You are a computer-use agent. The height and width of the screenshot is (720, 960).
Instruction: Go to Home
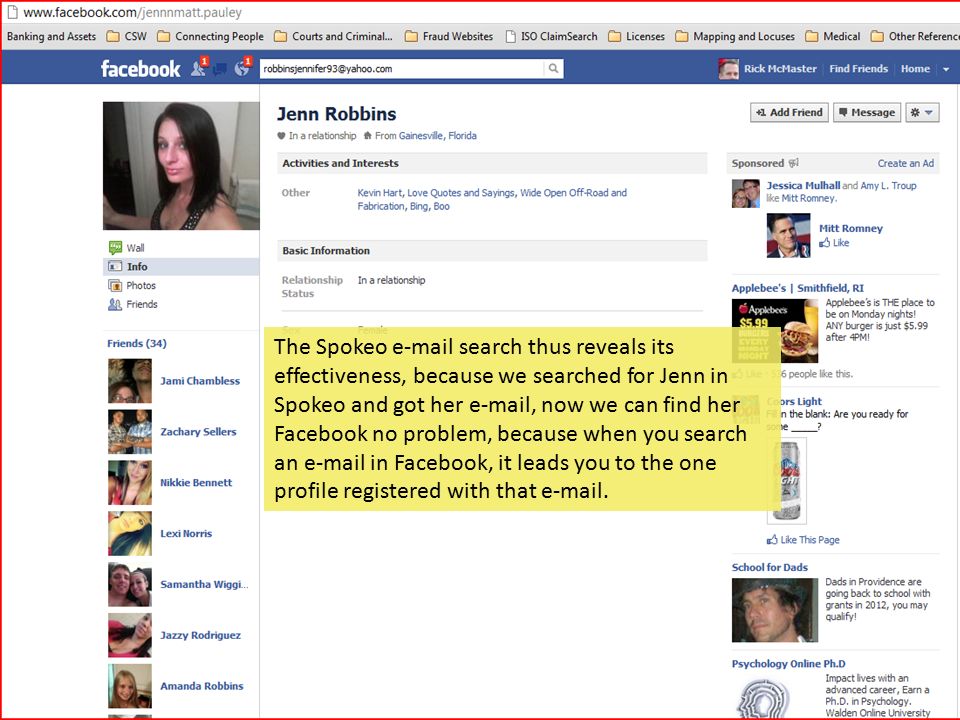click(915, 69)
